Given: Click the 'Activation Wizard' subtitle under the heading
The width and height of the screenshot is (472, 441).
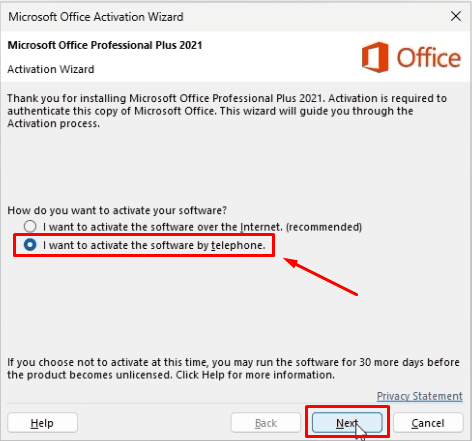Looking at the screenshot, I should (51, 69).
